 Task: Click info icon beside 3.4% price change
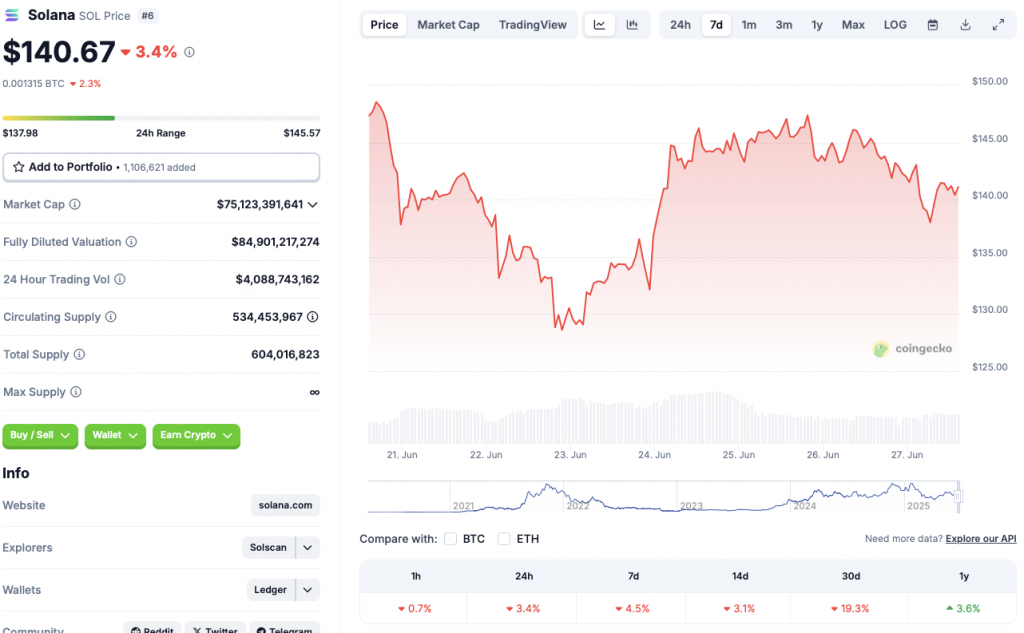pyautogui.click(x=189, y=52)
